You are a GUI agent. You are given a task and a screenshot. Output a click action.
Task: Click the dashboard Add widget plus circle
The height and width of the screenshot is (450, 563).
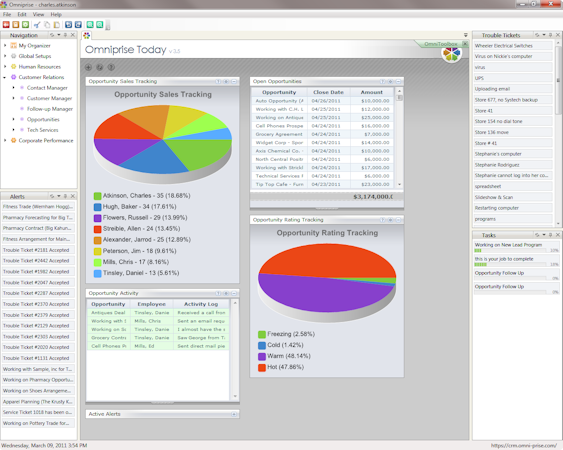[88, 67]
